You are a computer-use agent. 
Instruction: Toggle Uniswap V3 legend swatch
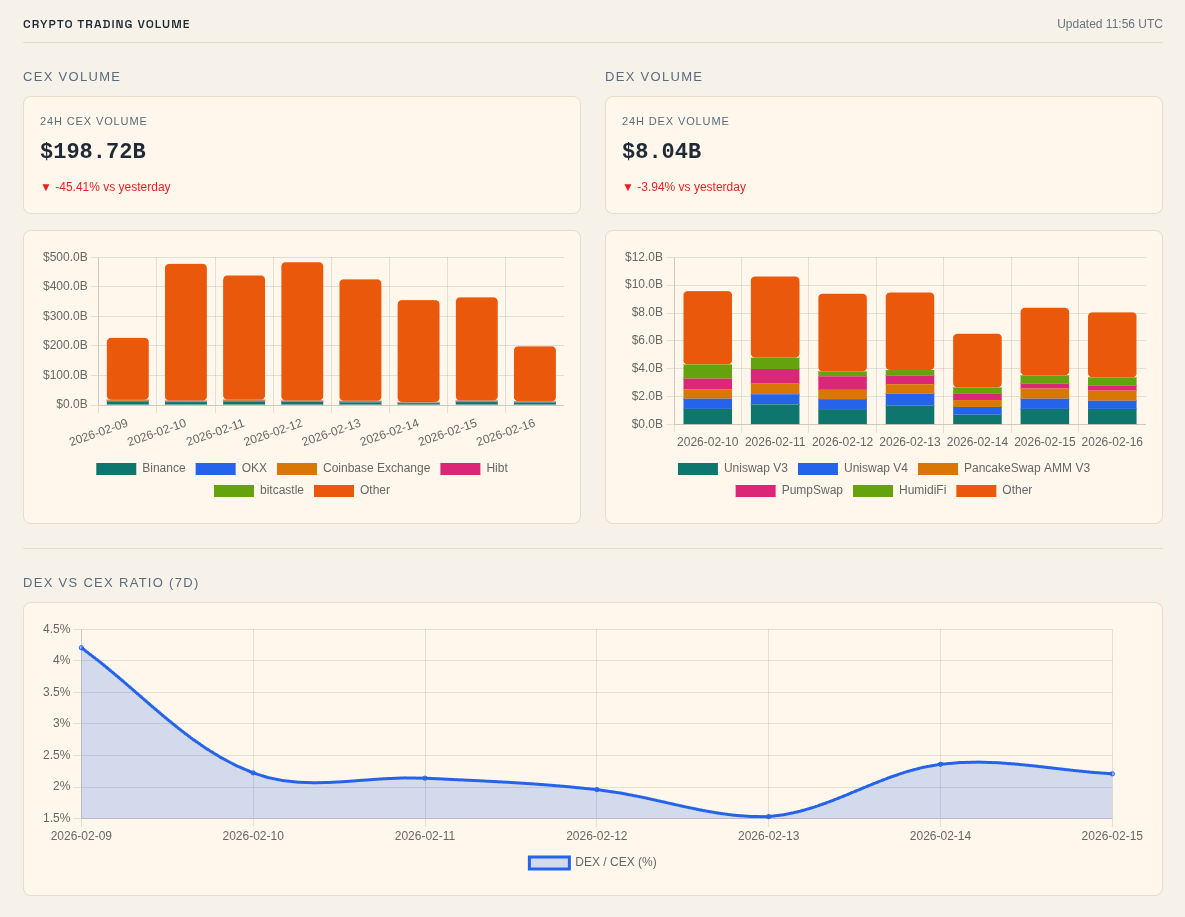pos(698,469)
